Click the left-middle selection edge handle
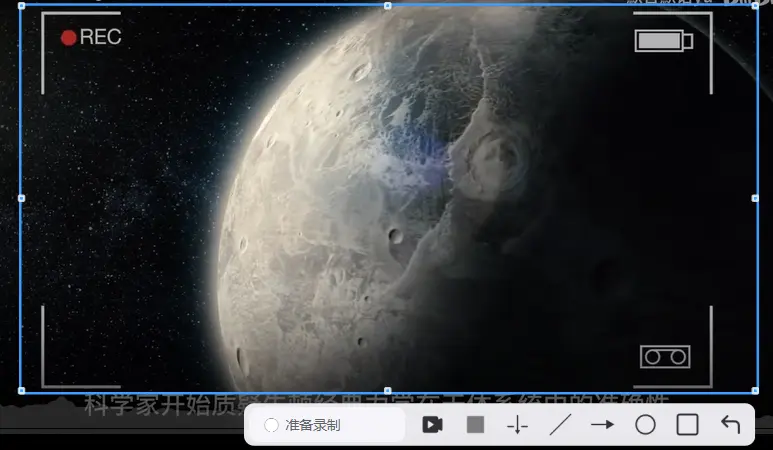The height and width of the screenshot is (450, 773). (21, 198)
